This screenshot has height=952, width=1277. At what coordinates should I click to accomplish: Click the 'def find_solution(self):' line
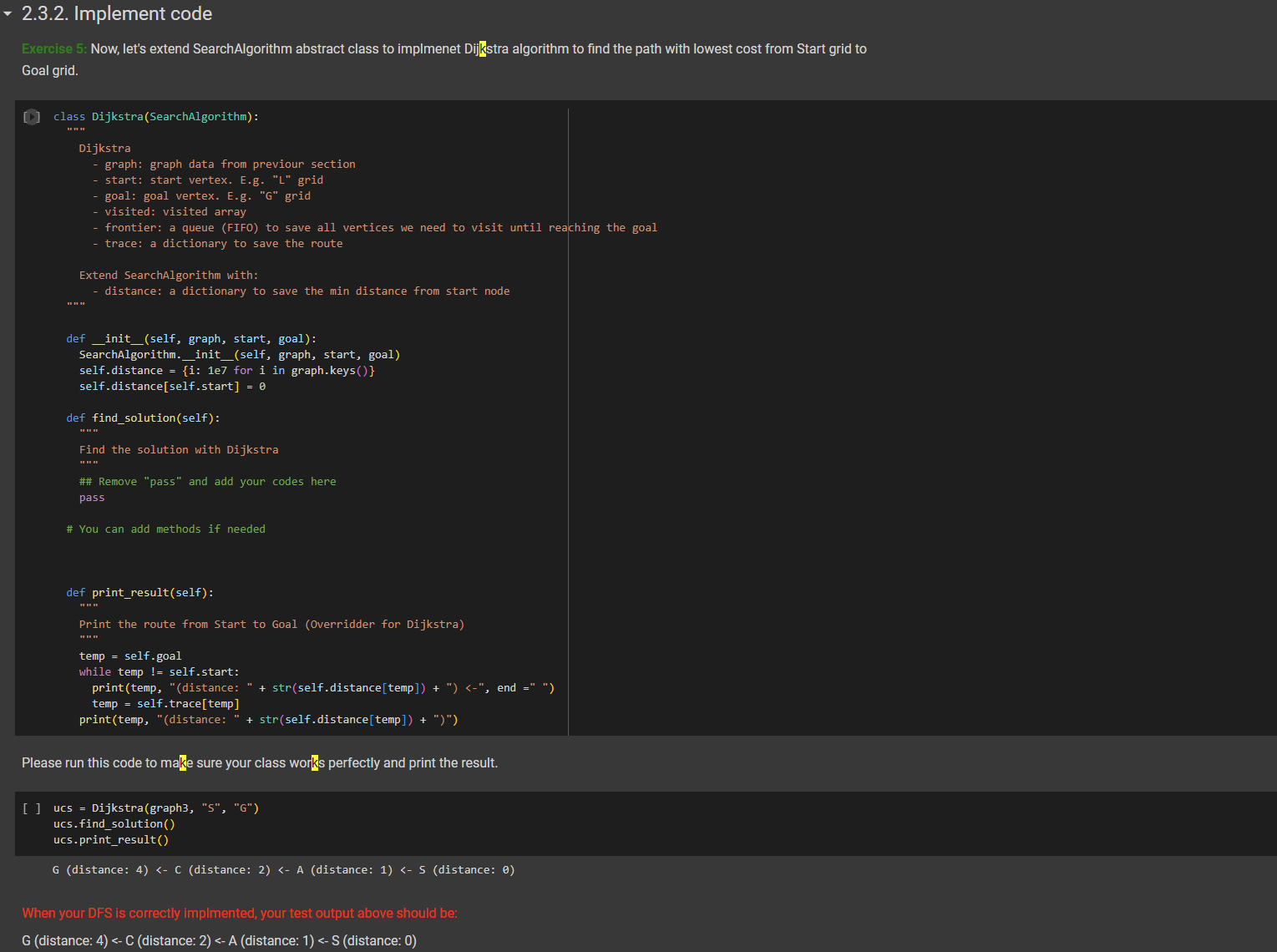coord(143,418)
